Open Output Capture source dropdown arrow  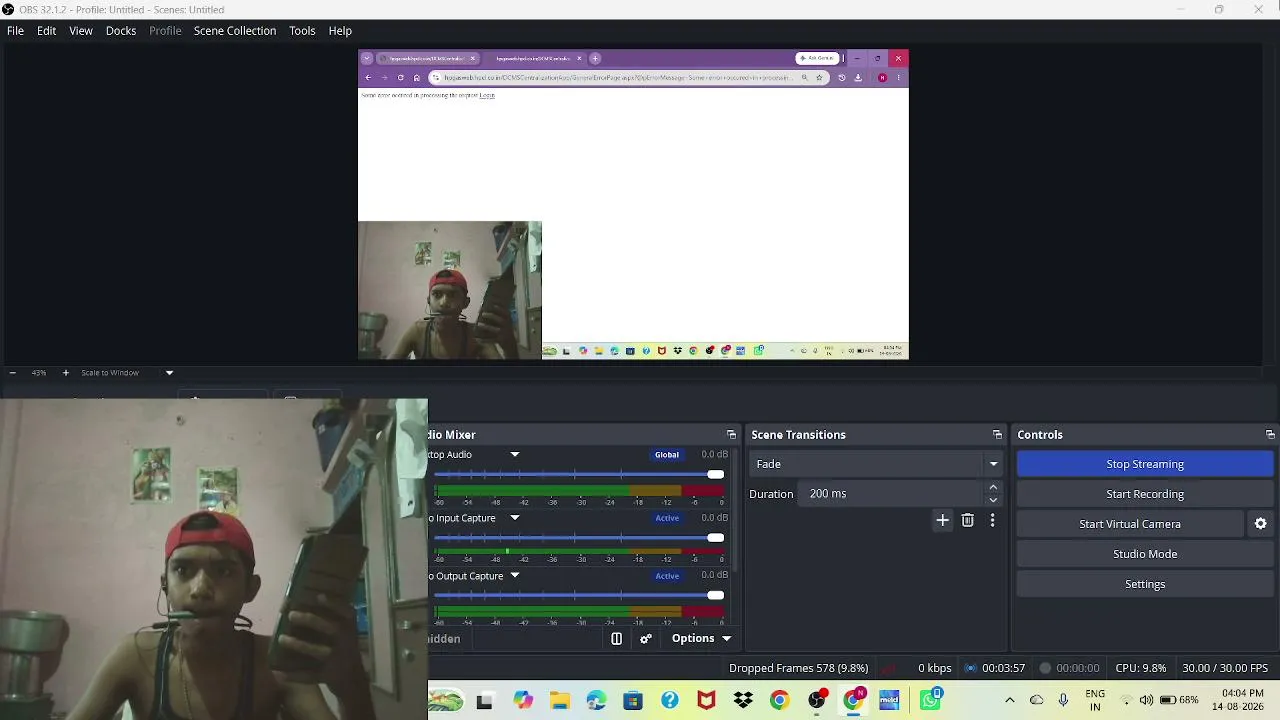tap(515, 576)
